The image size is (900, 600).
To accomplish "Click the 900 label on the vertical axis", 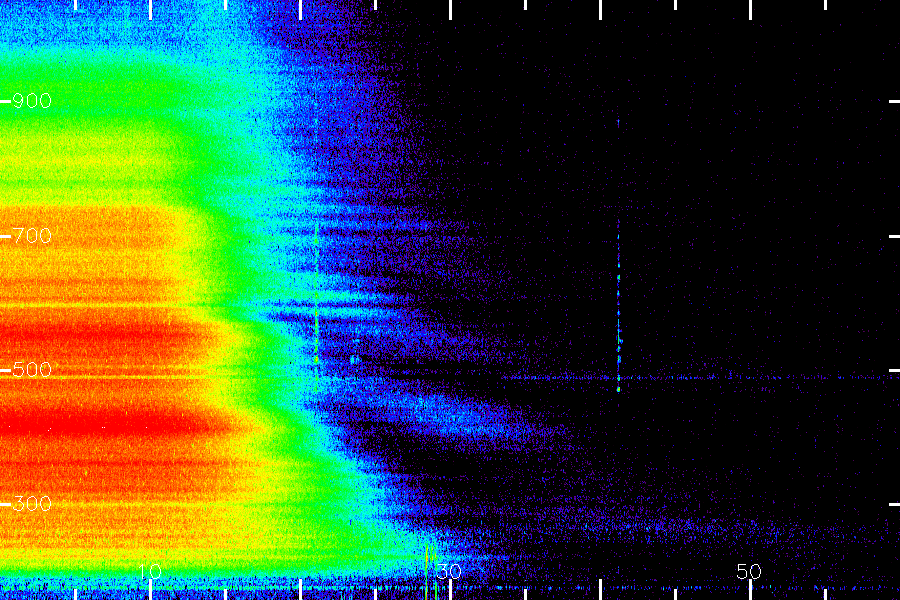I will pos(32,101).
